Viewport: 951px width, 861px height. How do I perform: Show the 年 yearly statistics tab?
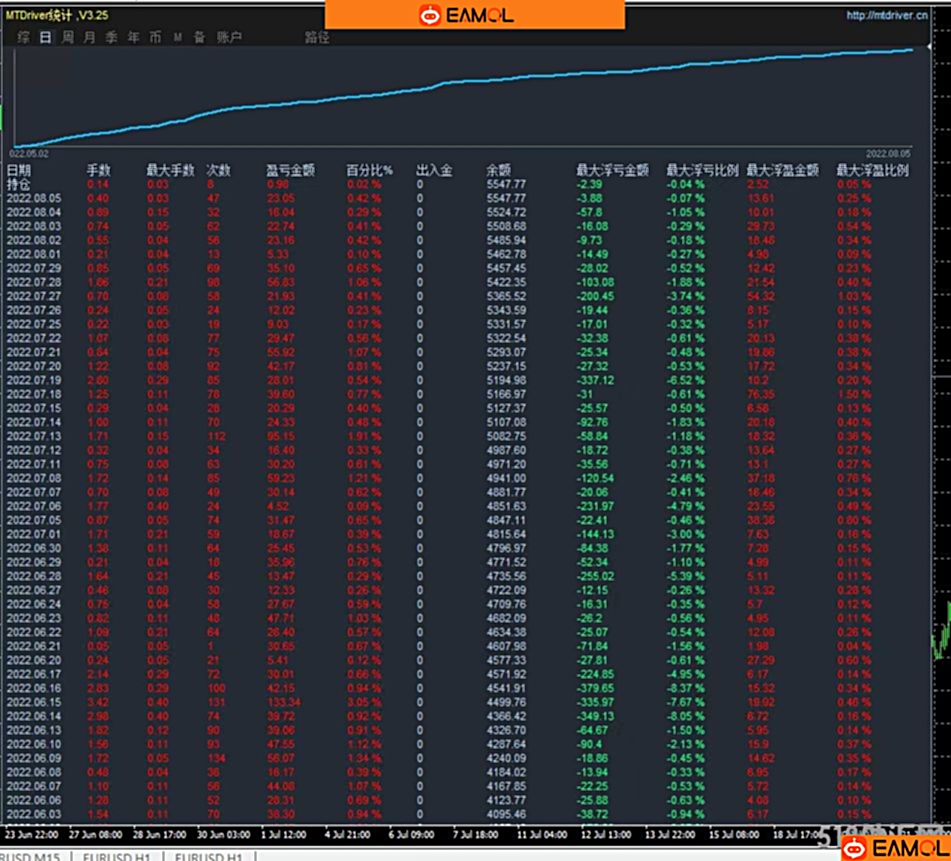(x=133, y=37)
